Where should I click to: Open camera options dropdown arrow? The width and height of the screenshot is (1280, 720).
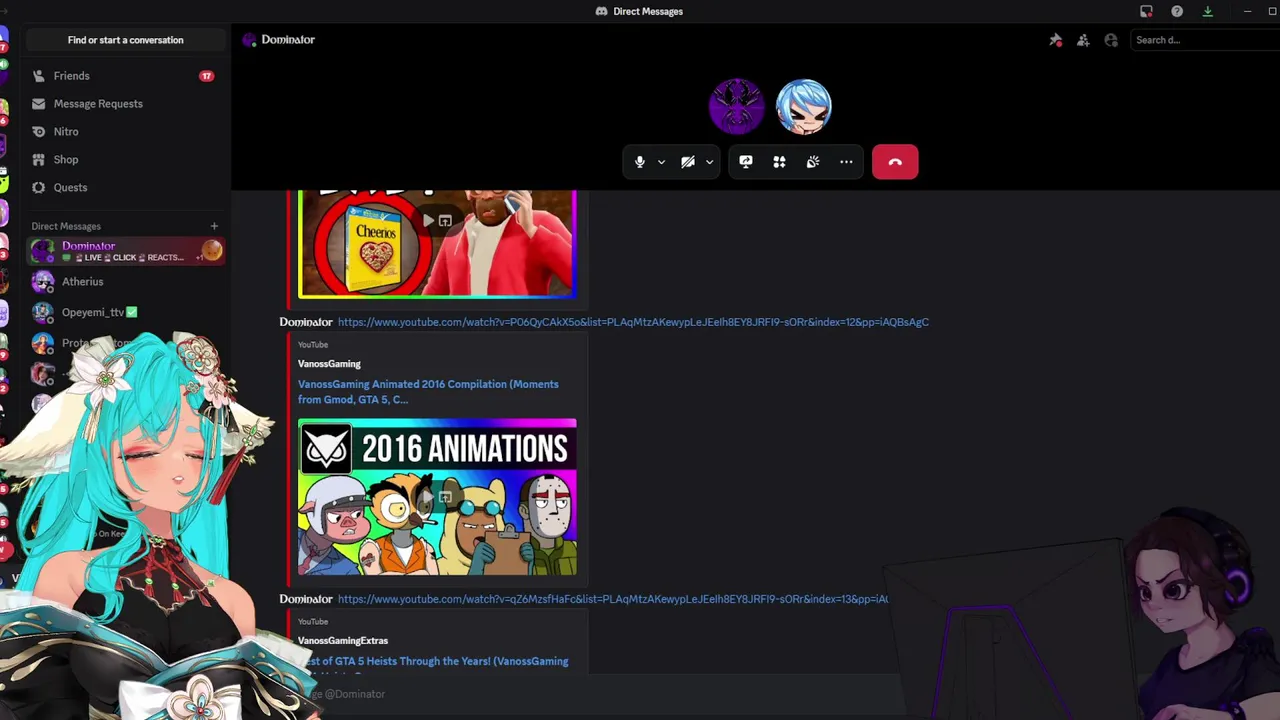pos(709,162)
